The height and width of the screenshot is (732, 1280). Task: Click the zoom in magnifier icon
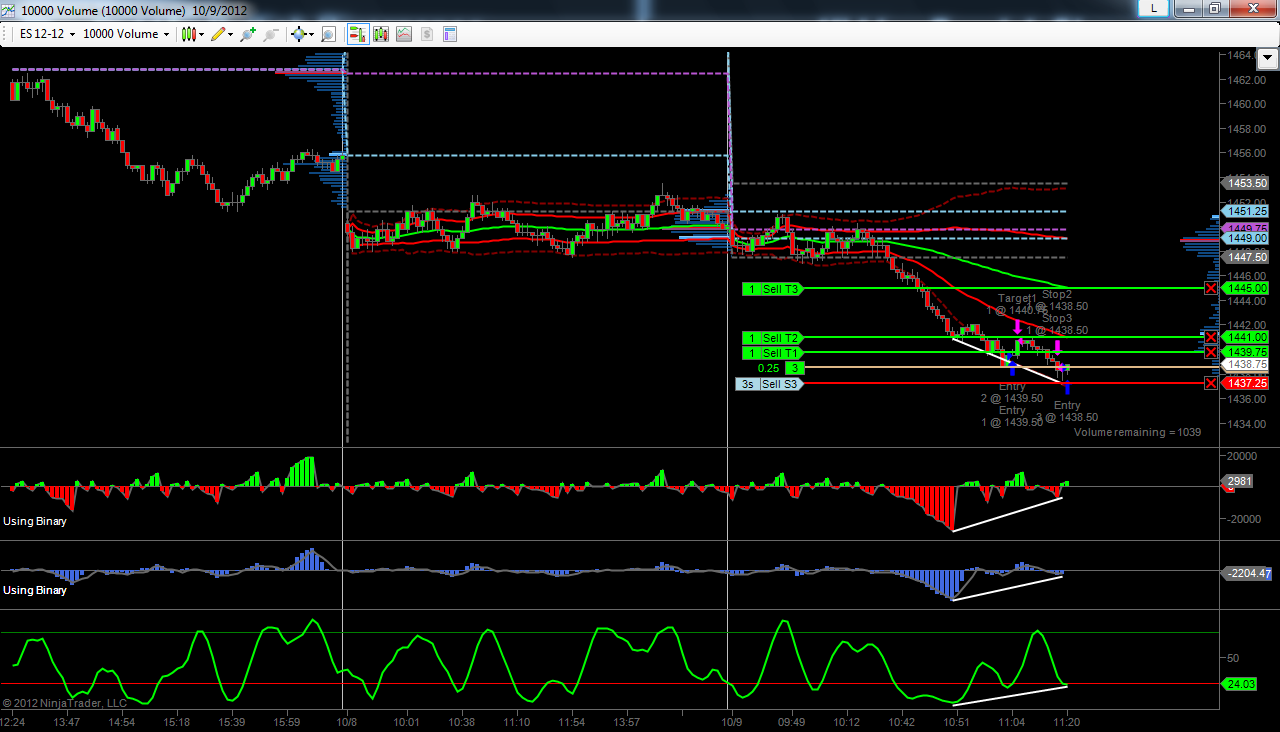[247, 34]
